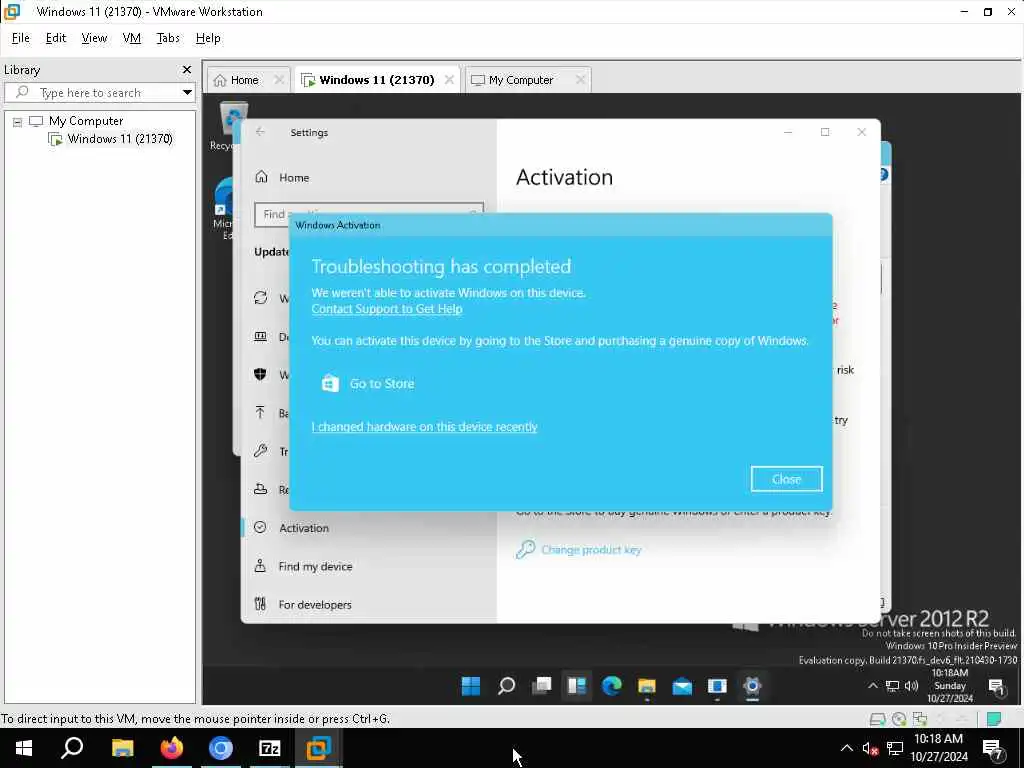
Task: Select the Settings gear in VM taskbar
Action: point(752,686)
